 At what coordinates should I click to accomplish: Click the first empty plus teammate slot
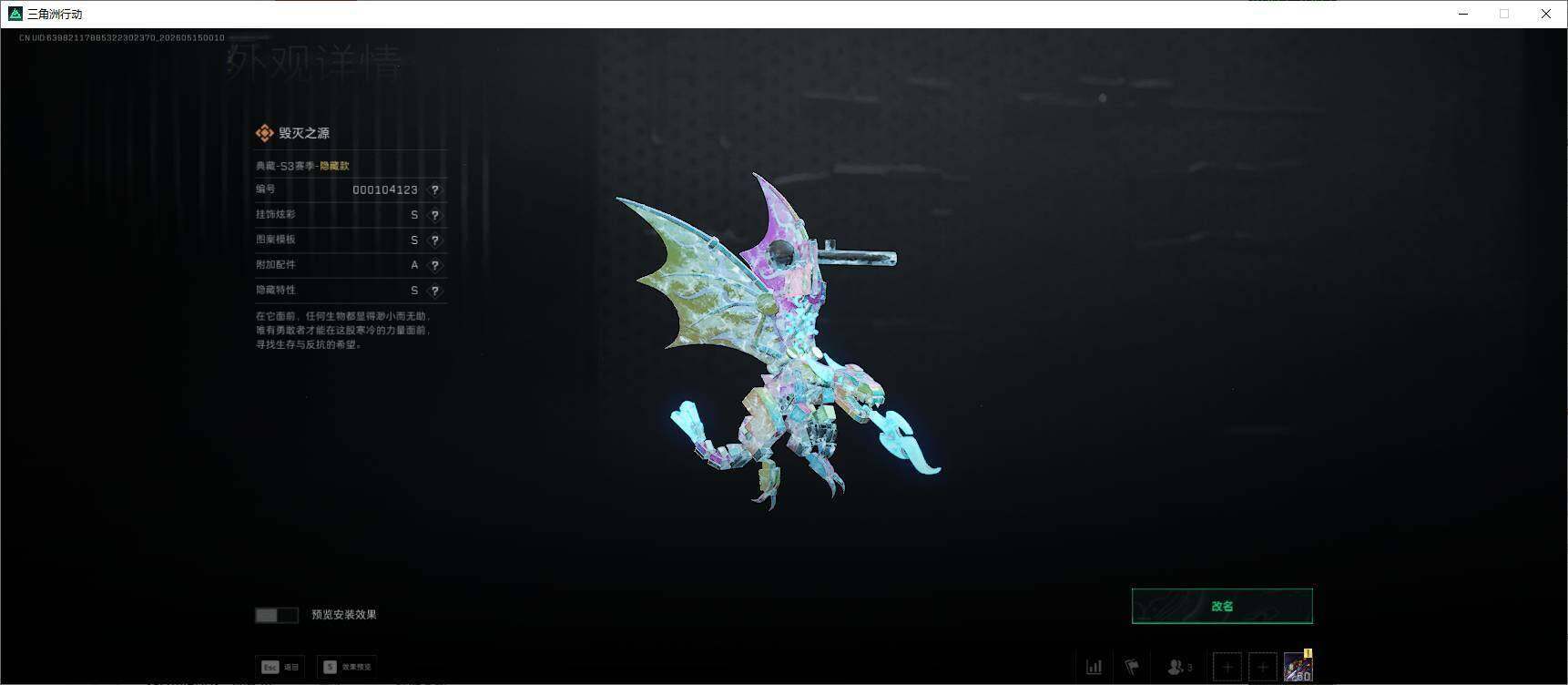coord(1227,668)
